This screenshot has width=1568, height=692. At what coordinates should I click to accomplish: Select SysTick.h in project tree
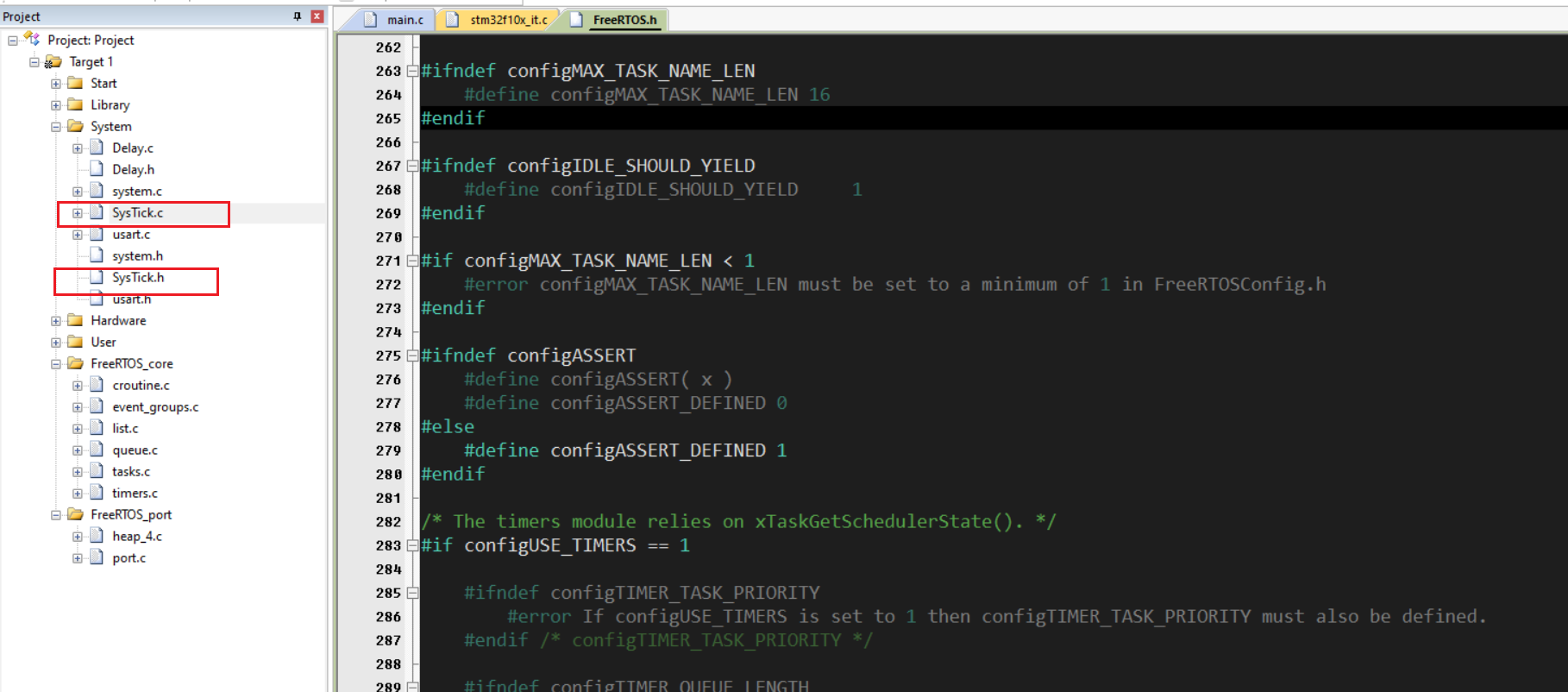138,278
